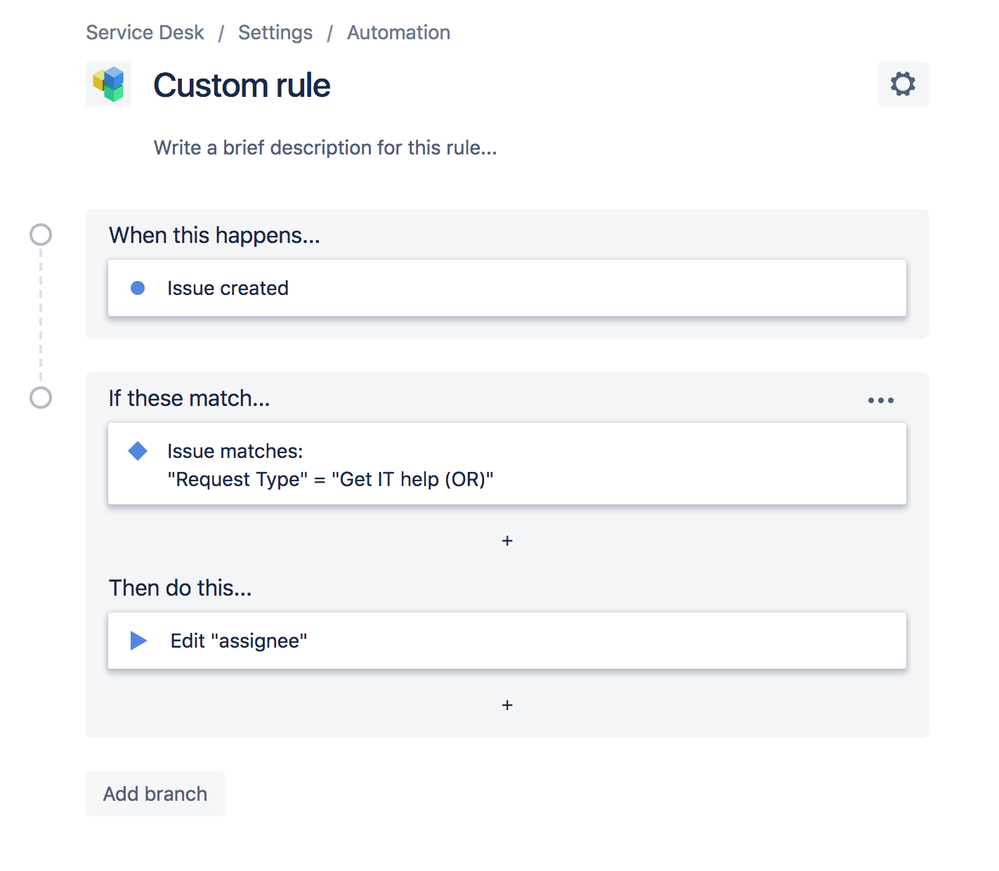The height and width of the screenshot is (871, 999).
Task: Open rule settings via the gear icon
Action: coord(902,84)
